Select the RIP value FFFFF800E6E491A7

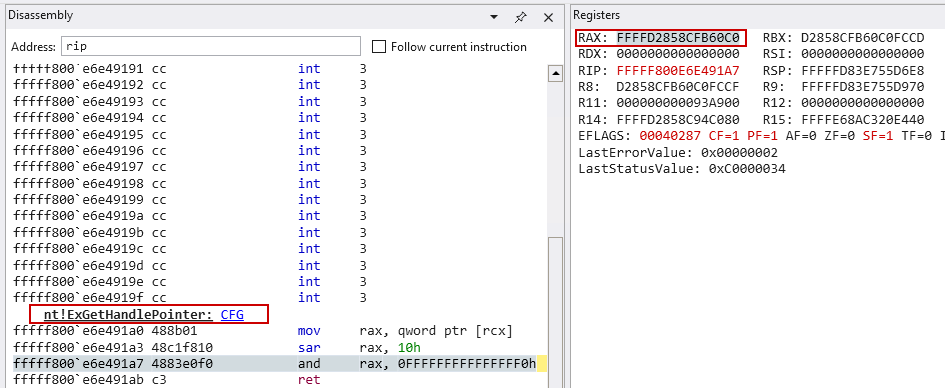pyautogui.click(x=678, y=70)
